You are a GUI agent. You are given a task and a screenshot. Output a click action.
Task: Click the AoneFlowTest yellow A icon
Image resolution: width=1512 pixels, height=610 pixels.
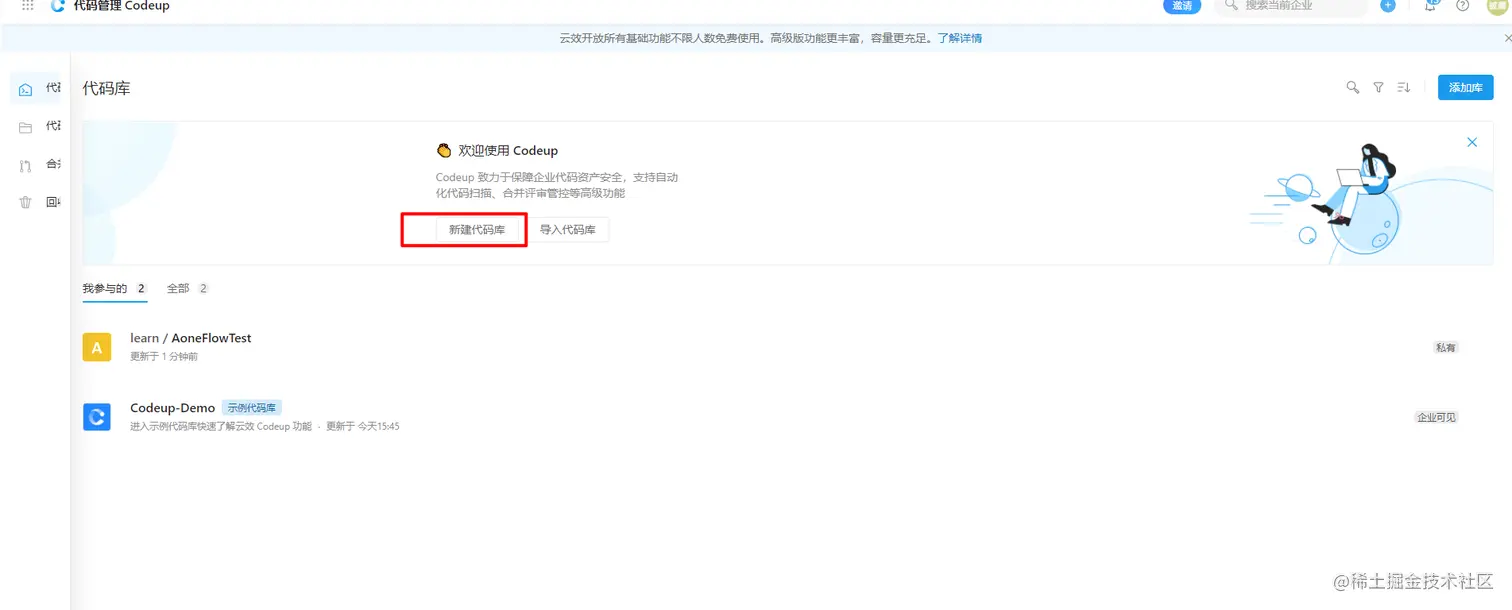[x=97, y=347]
